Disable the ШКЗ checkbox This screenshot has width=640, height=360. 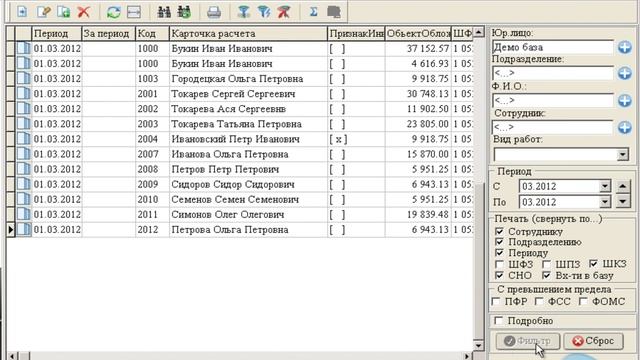[x=593, y=264]
